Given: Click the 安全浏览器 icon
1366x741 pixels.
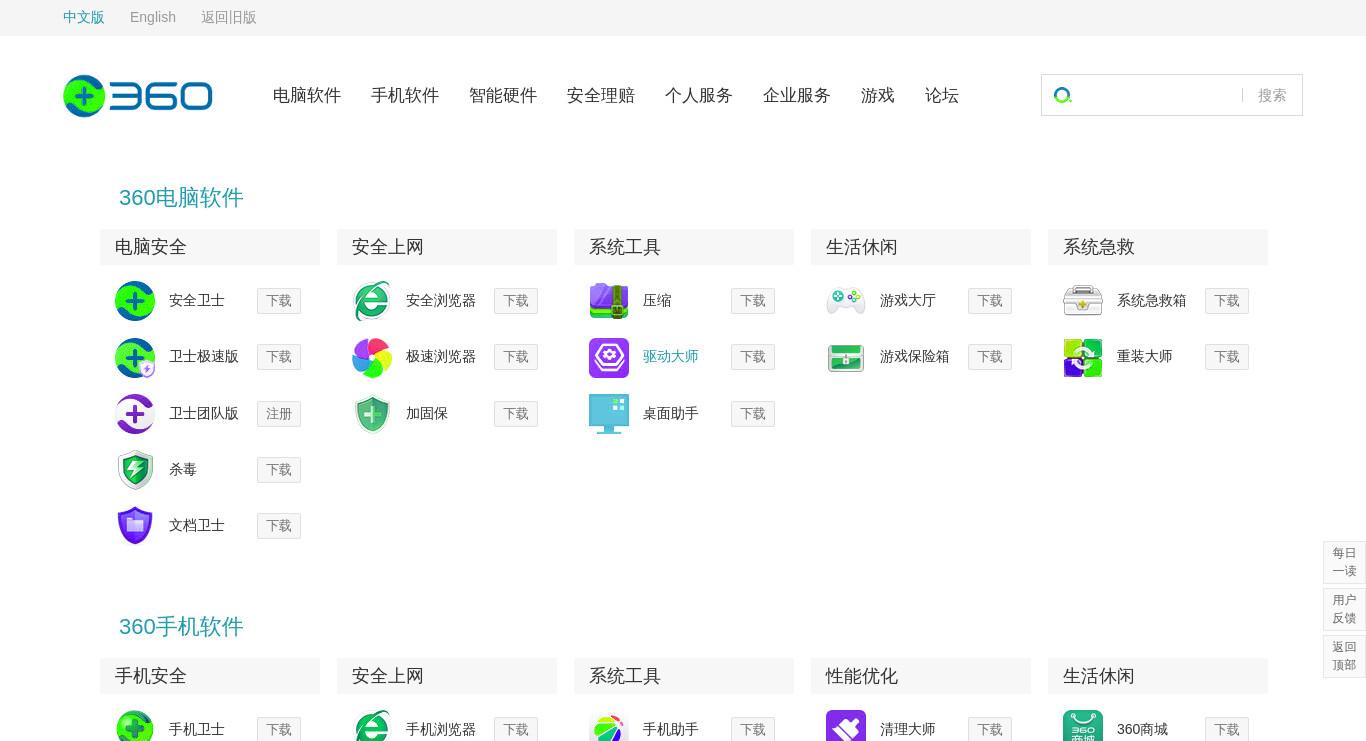Looking at the screenshot, I should [x=372, y=301].
